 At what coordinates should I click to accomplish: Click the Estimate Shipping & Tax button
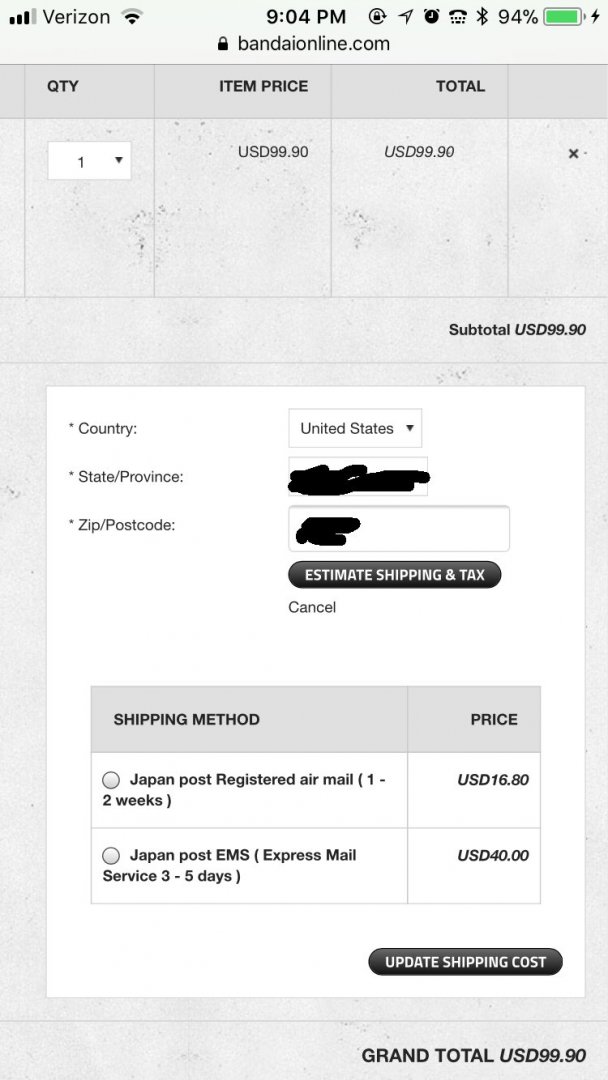pos(395,575)
